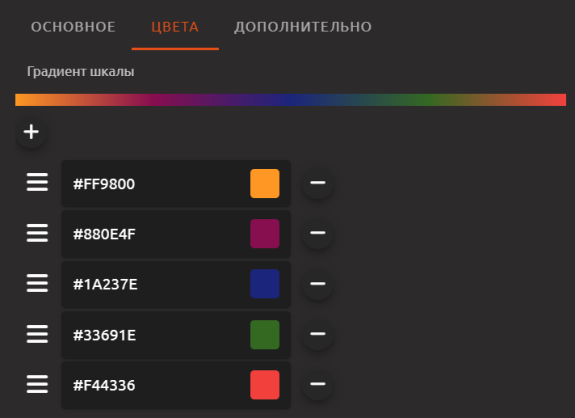Open the green #33691E color swatch
This screenshot has height=418, width=575.
[x=265, y=334]
